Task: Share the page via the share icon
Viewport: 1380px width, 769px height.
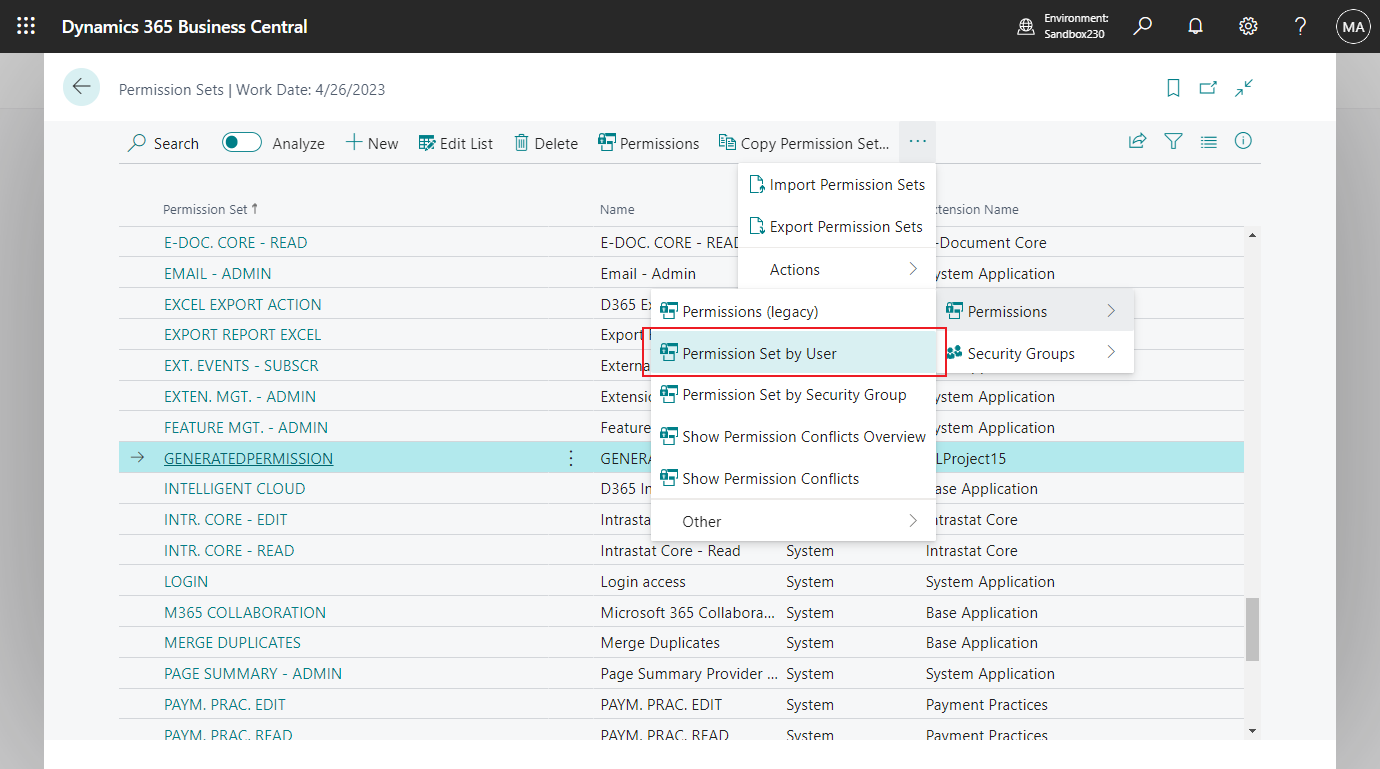Action: pyautogui.click(x=1137, y=141)
